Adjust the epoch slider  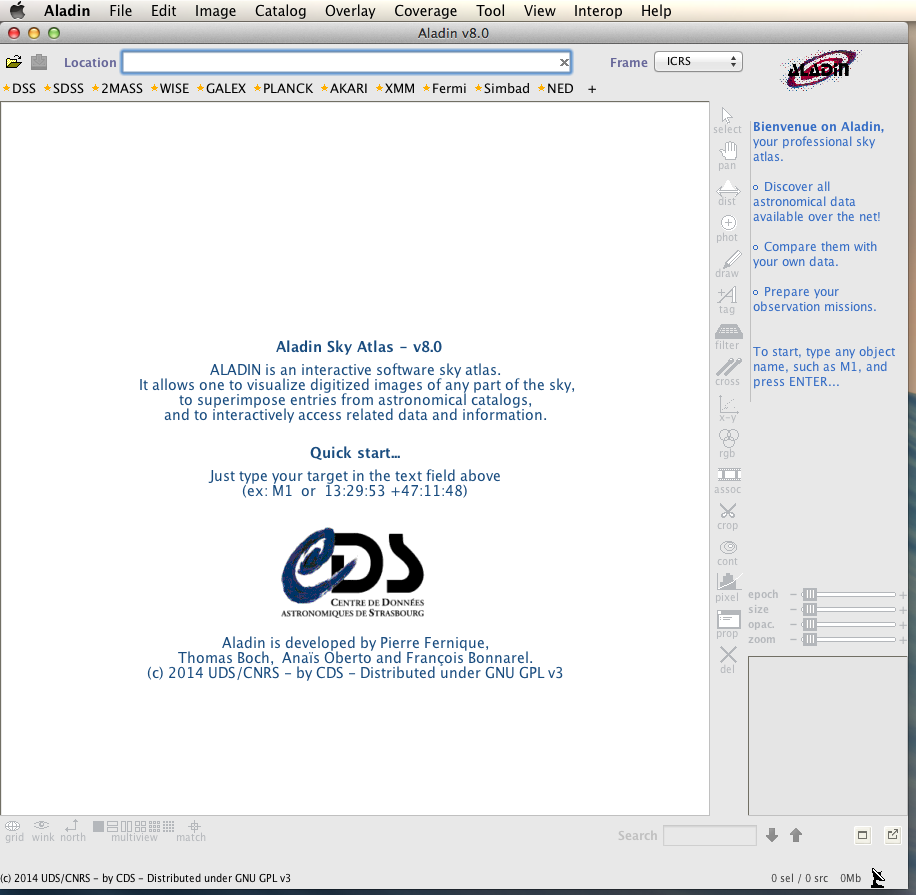(x=849, y=594)
